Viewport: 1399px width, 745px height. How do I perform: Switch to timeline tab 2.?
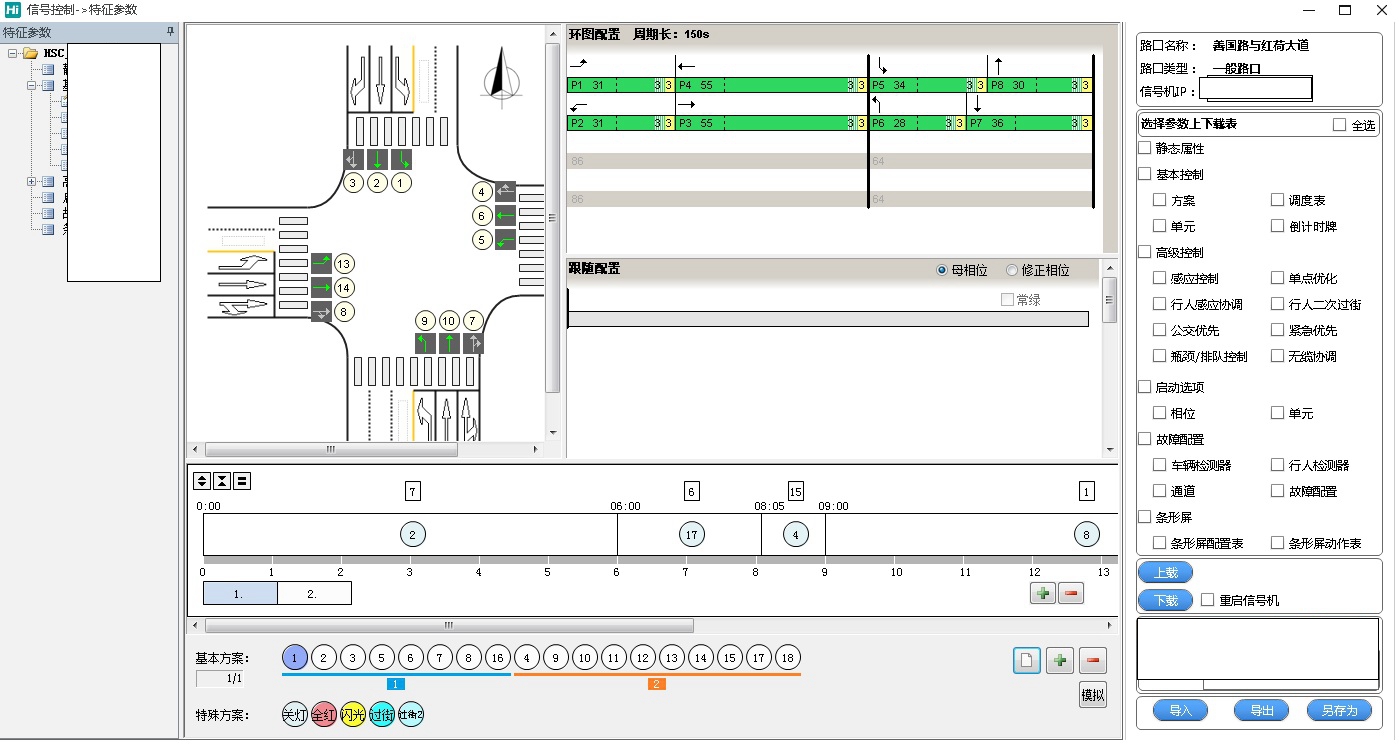pos(313,593)
